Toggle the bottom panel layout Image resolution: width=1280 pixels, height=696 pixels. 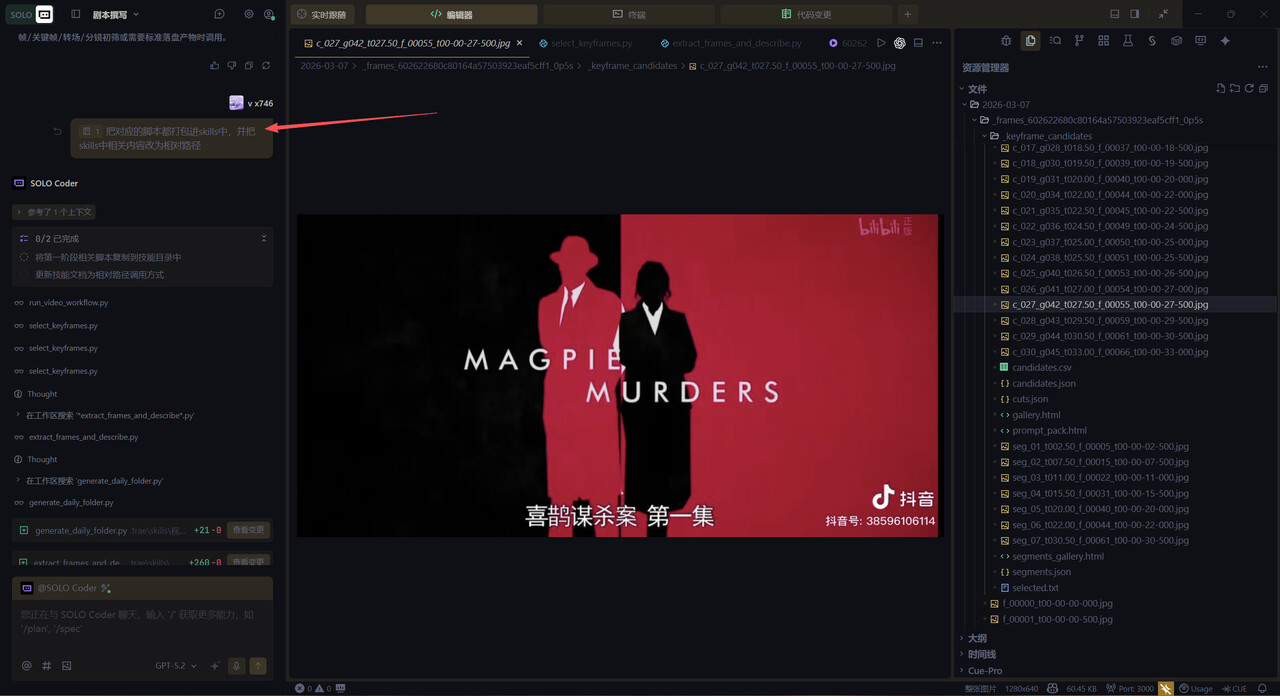[1115, 15]
